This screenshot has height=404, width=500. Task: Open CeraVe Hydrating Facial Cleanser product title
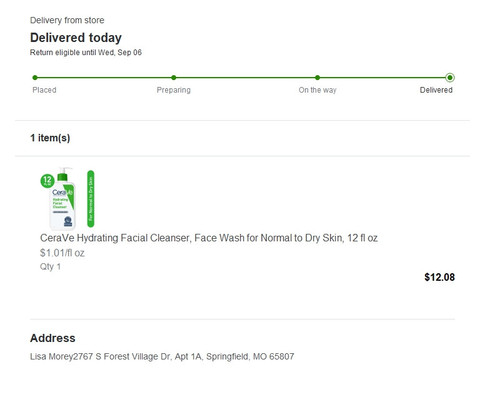(x=209, y=238)
